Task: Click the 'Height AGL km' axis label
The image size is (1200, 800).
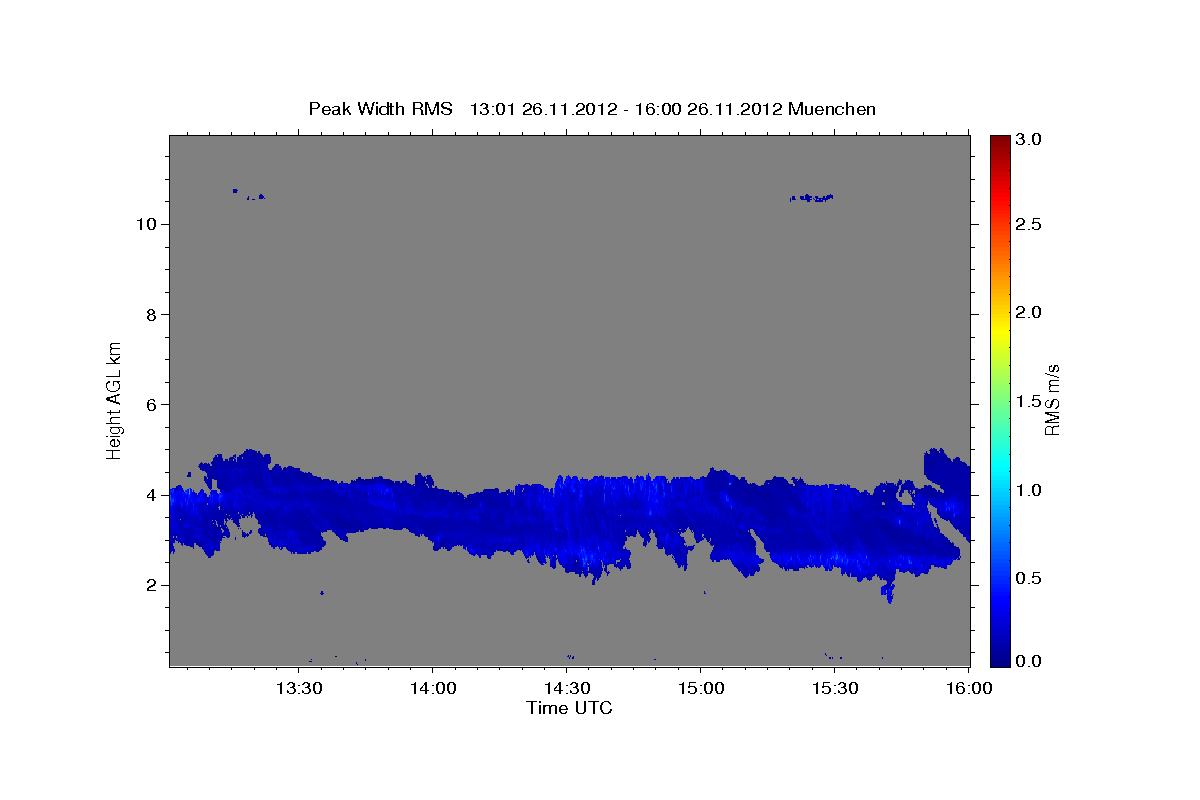Action: (x=115, y=399)
